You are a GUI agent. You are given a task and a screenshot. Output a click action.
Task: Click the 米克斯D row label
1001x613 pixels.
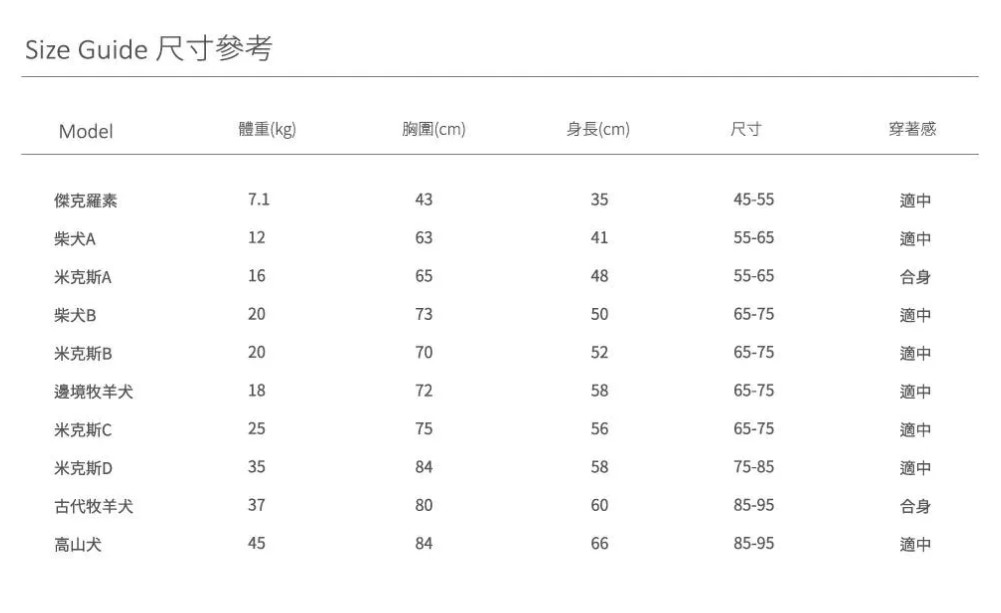click(x=83, y=467)
